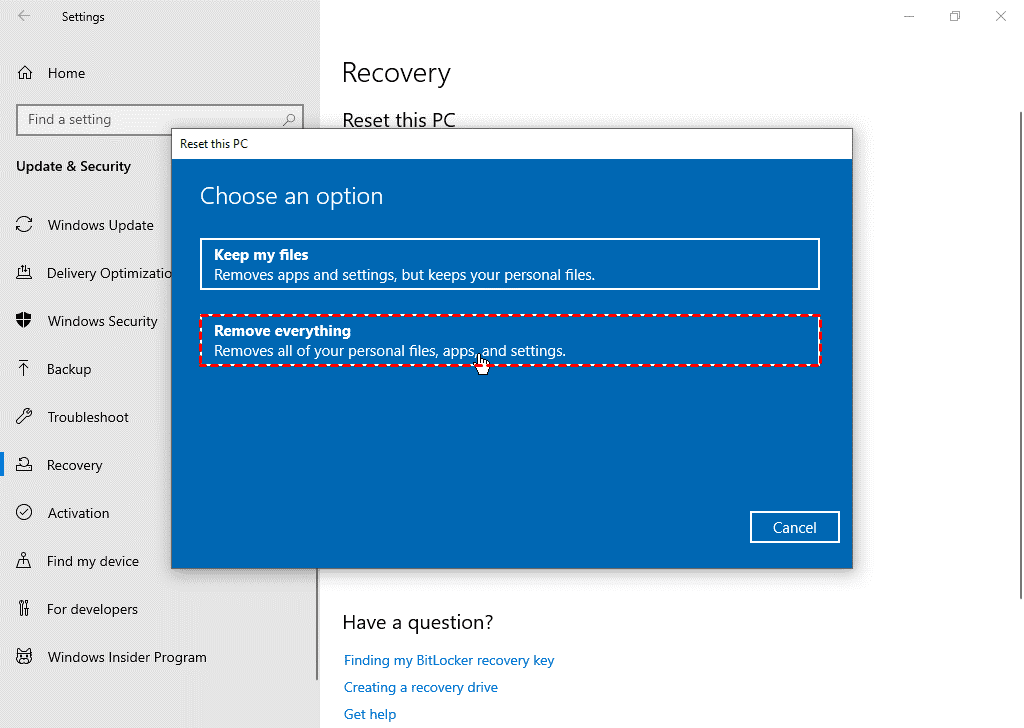The width and height of the screenshot is (1024, 728).
Task: Choose the Remove everything option
Action: pyautogui.click(x=509, y=340)
